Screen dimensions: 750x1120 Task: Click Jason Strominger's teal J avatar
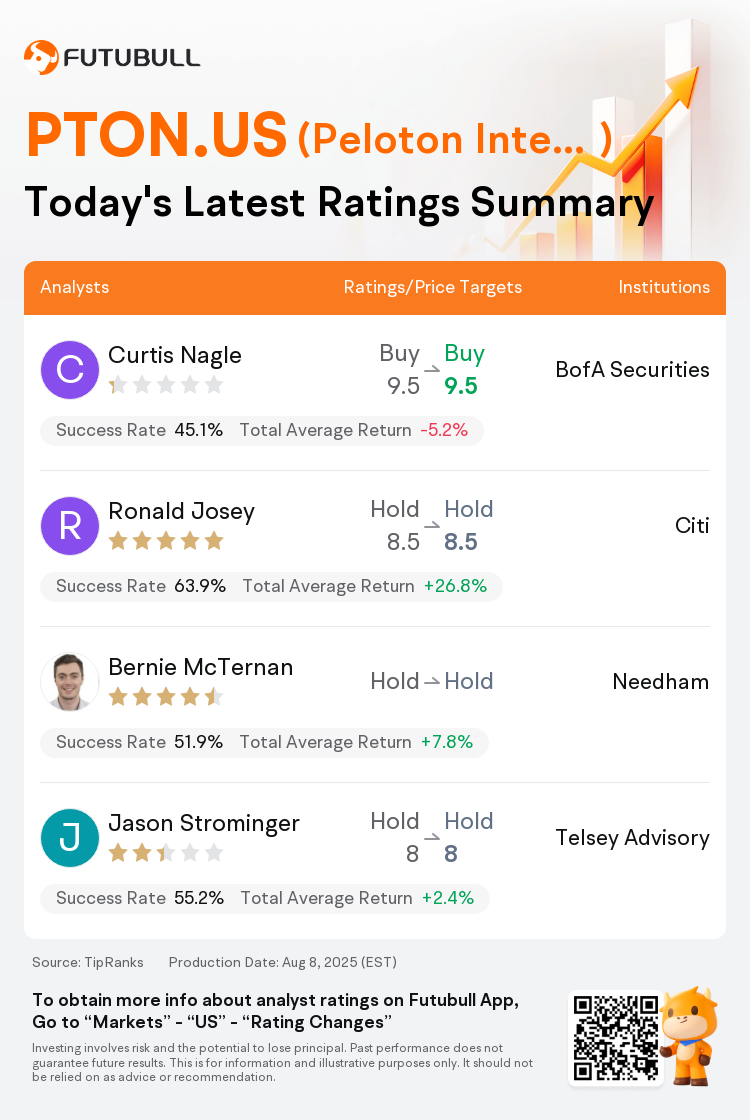pyautogui.click(x=69, y=838)
